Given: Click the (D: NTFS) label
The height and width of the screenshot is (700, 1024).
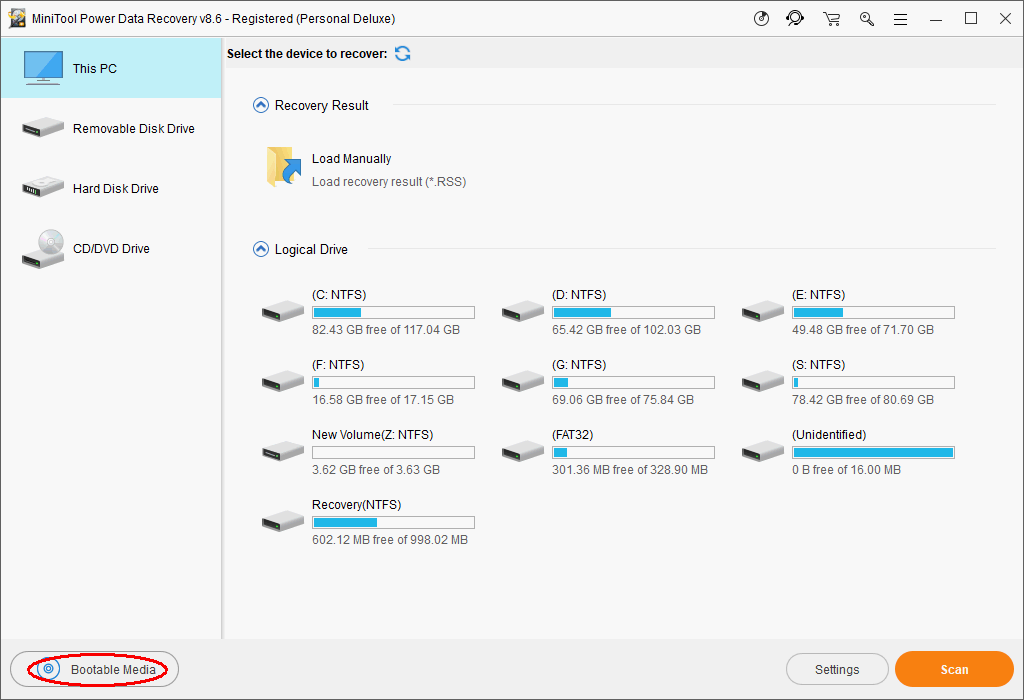Looking at the screenshot, I should (x=579, y=294).
